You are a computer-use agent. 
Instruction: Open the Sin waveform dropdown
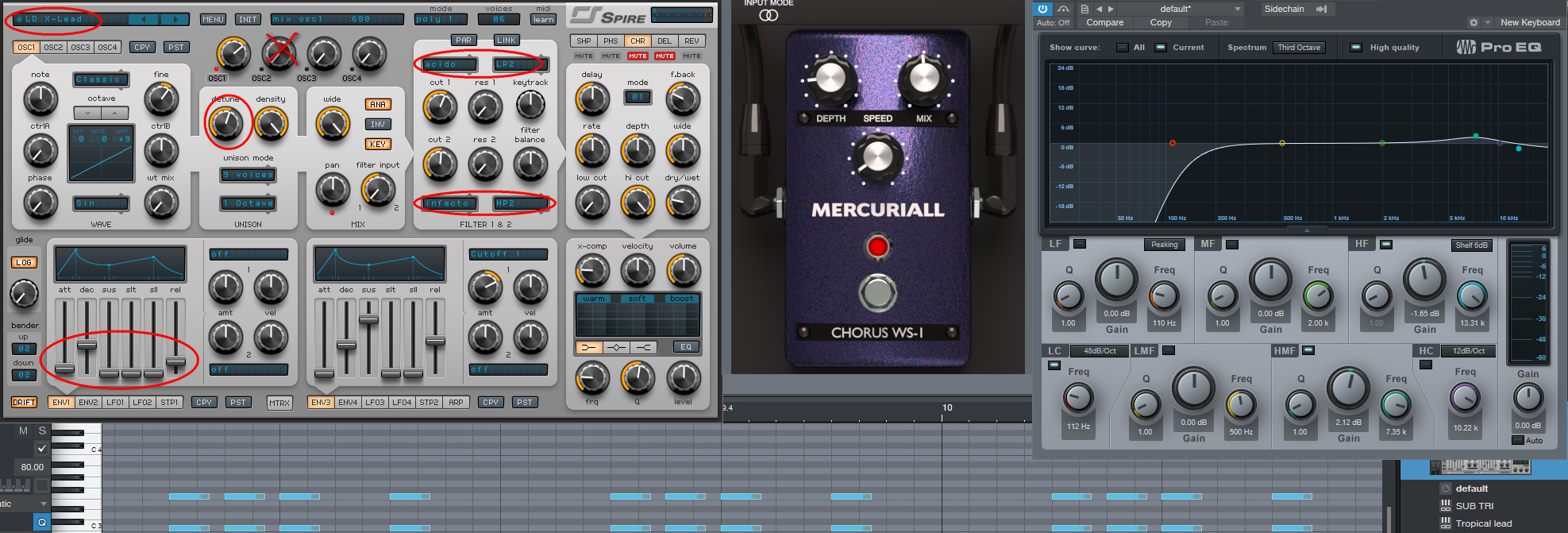tap(101, 203)
